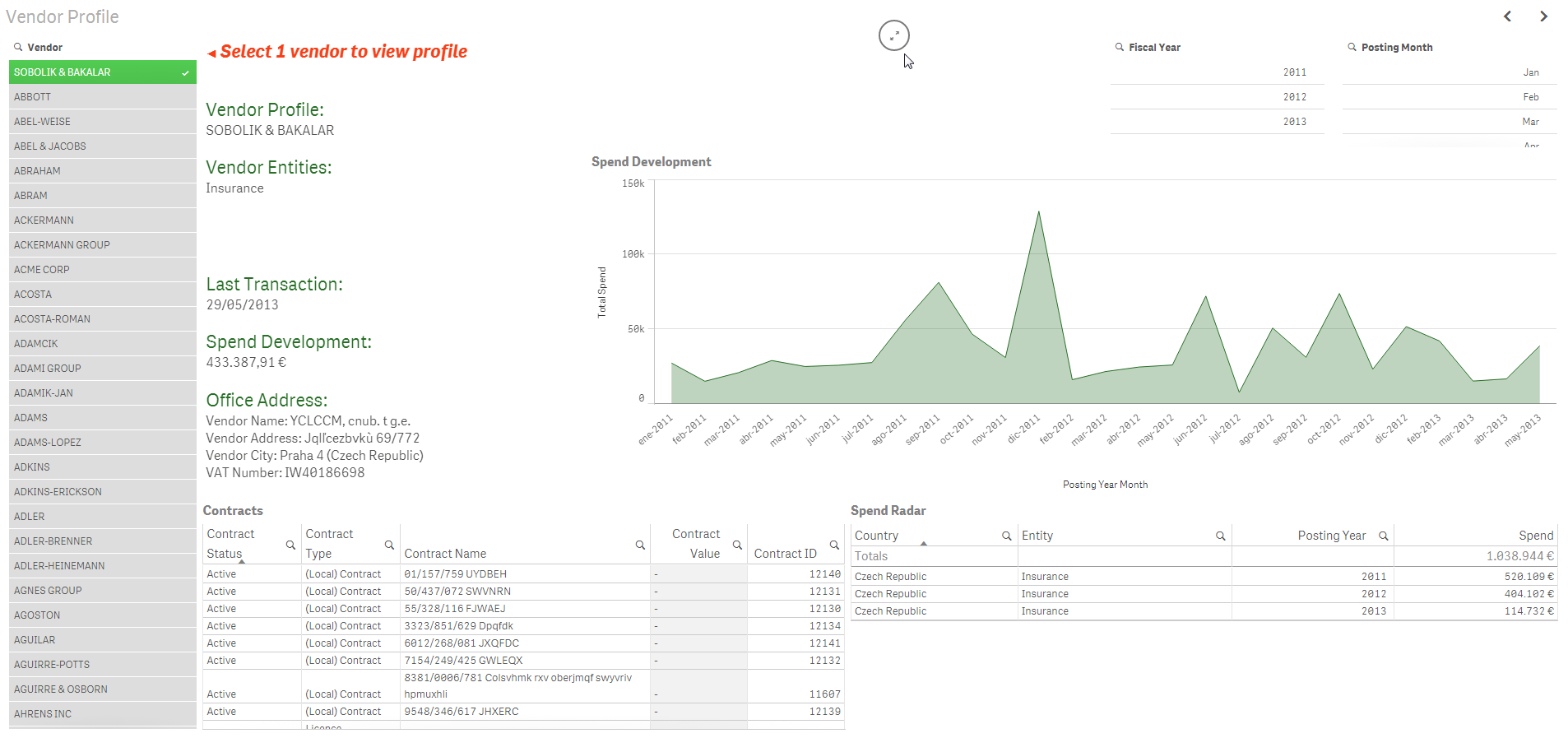The height and width of the screenshot is (738, 1568).
Task: Sort contracts by Contract Status
Action: tap(230, 544)
